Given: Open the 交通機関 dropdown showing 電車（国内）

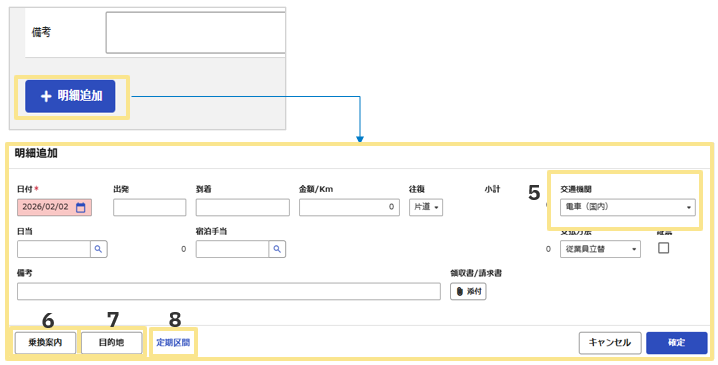Looking at the screenshot, I should click(627, 207).
